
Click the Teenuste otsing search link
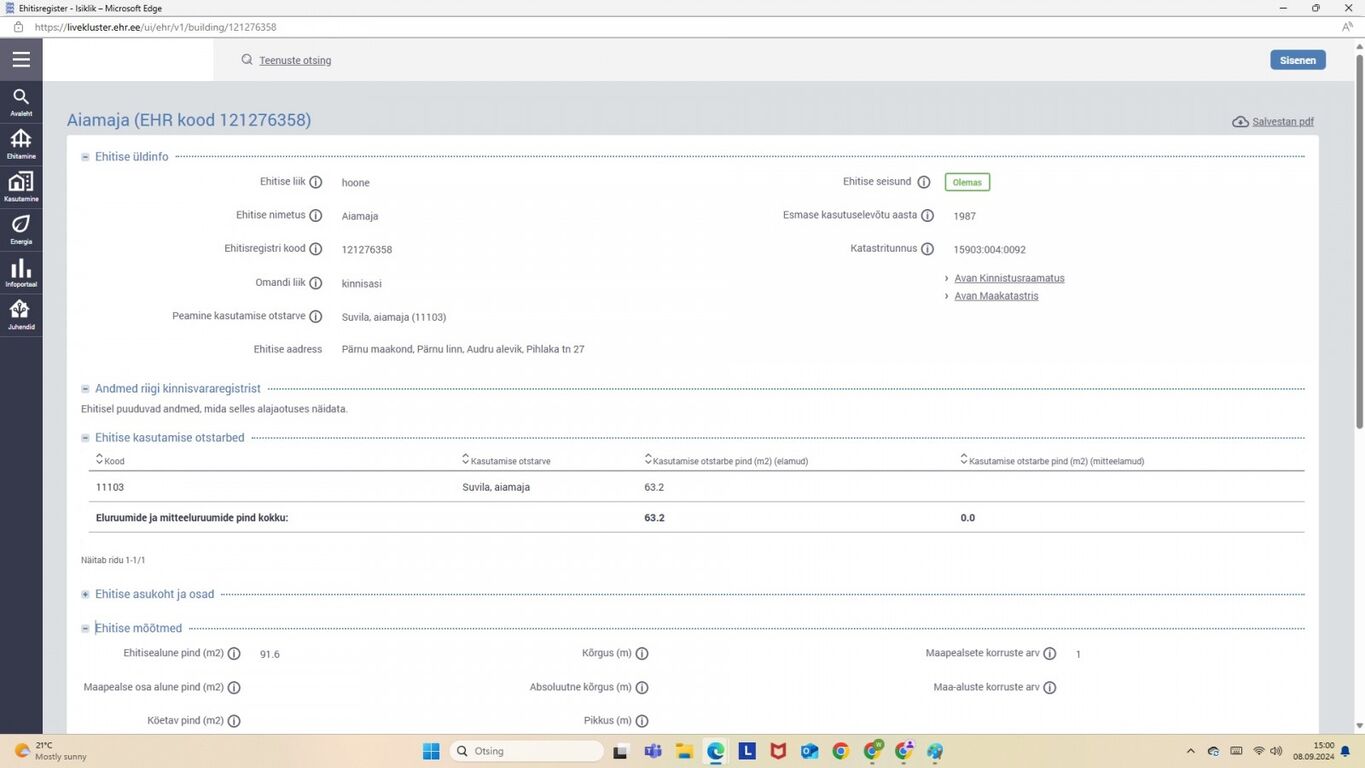[x=295, y=60]
